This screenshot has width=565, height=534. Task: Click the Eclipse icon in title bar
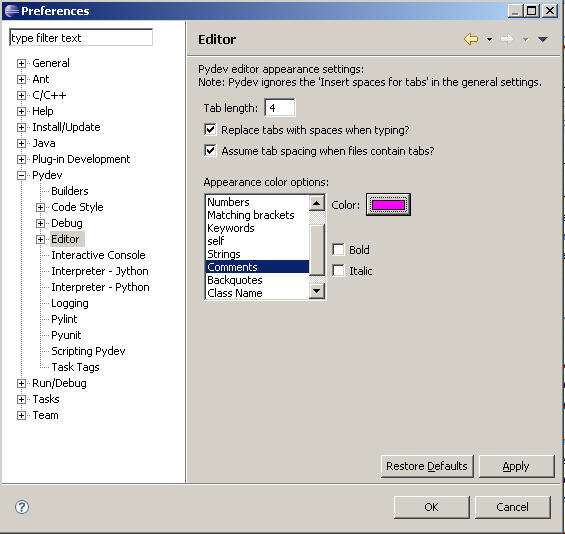pyautogui.click(x=12, y=10)
